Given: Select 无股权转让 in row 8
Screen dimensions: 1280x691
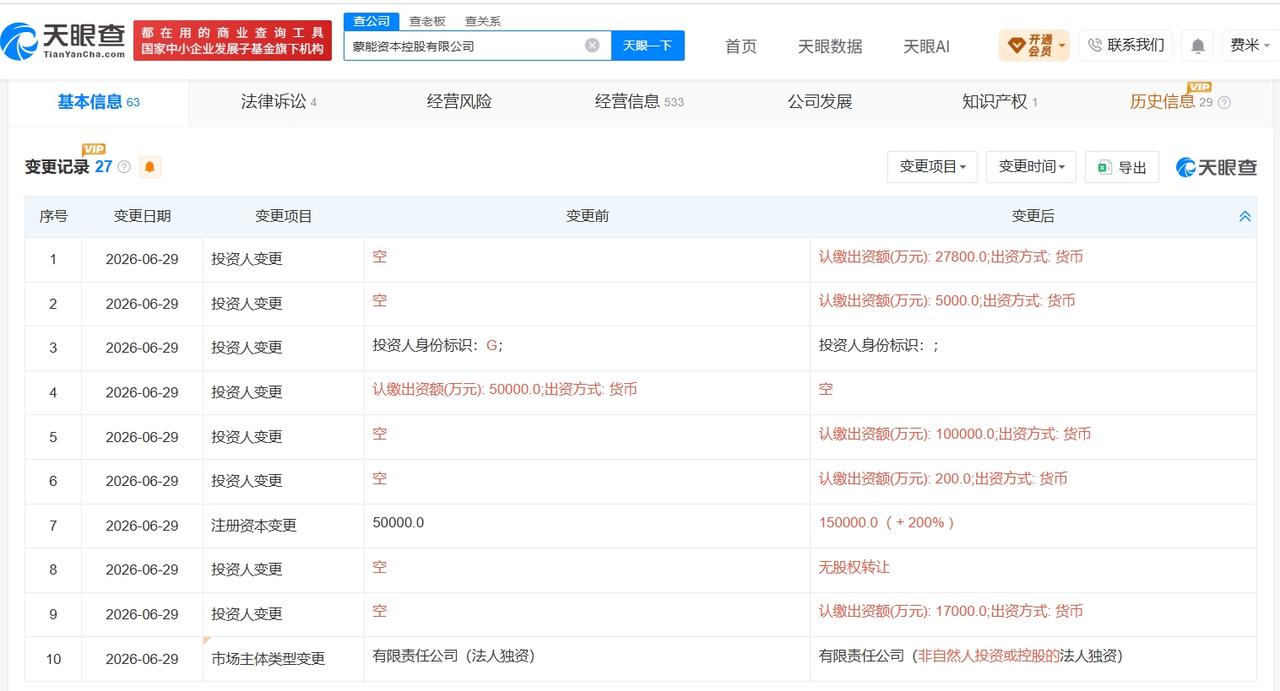Looking at the screenshot, I should click(x=854, y=567).
